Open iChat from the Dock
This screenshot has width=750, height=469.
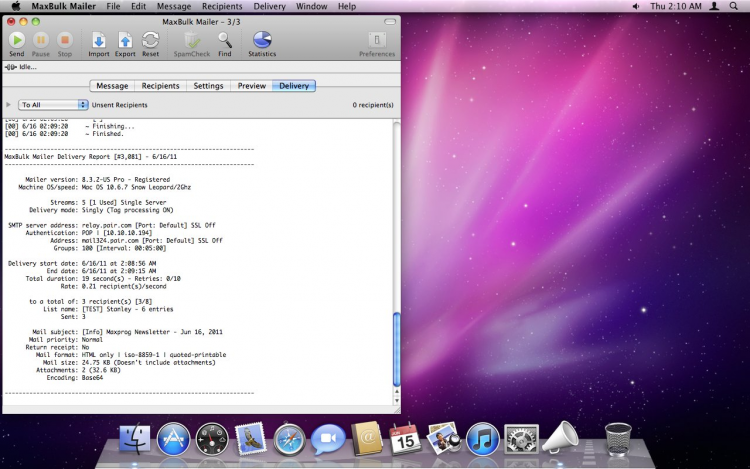click(x=328, y=439)
